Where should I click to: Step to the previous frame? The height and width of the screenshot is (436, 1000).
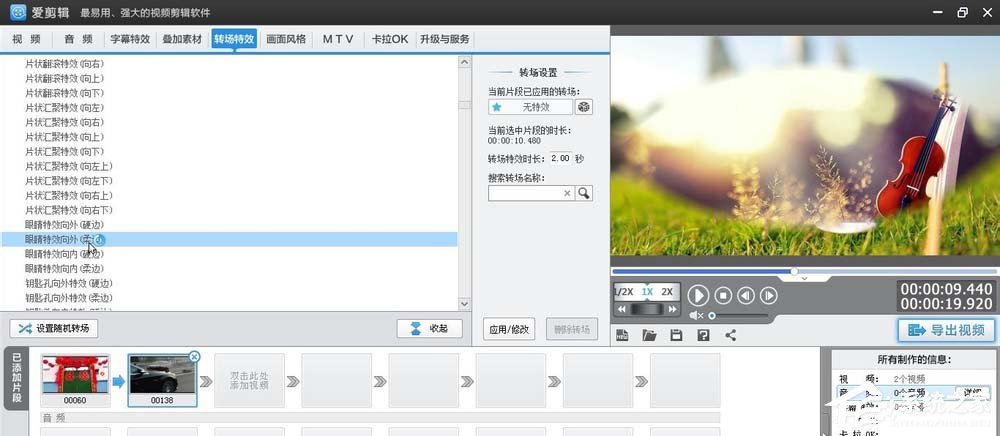746,295
